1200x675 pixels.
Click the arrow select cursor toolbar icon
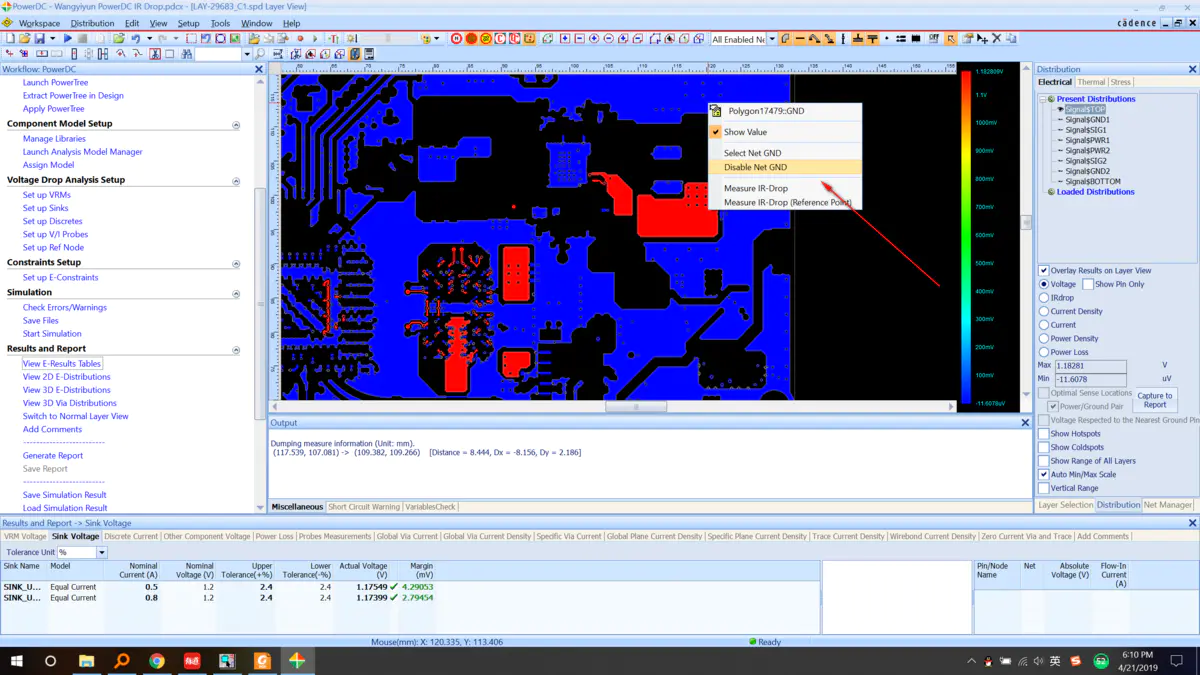951,39
